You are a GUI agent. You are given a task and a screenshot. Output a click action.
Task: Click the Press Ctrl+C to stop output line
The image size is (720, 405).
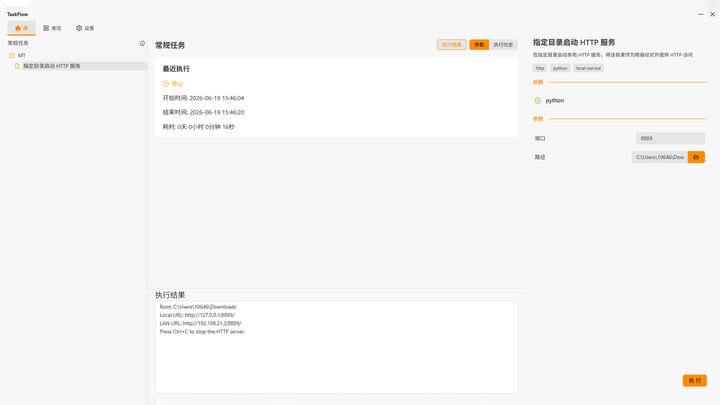pos(202,332)
